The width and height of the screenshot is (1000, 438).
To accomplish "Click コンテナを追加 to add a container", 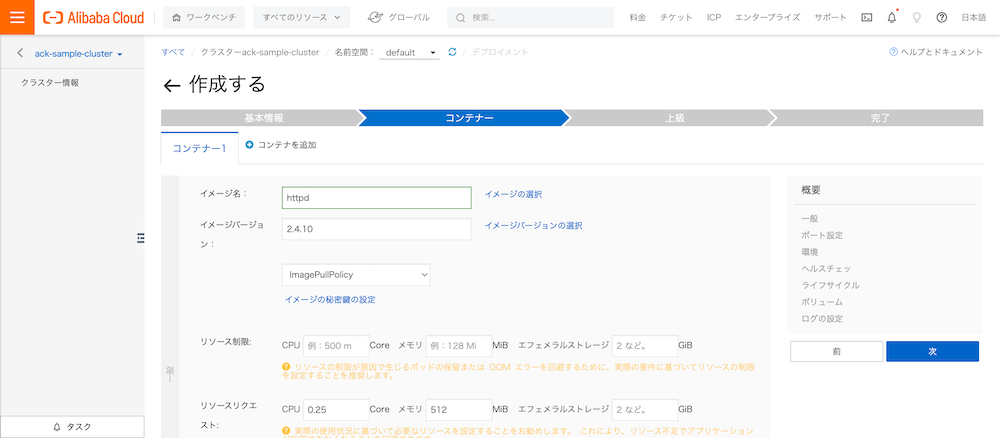I will pos(281,145).
